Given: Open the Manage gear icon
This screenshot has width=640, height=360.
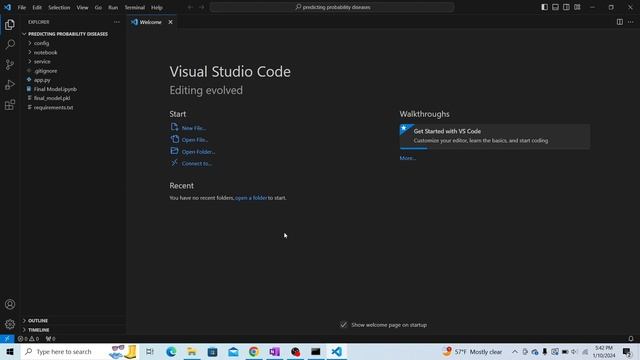Looking at the screenshot, I should point(10,324).
